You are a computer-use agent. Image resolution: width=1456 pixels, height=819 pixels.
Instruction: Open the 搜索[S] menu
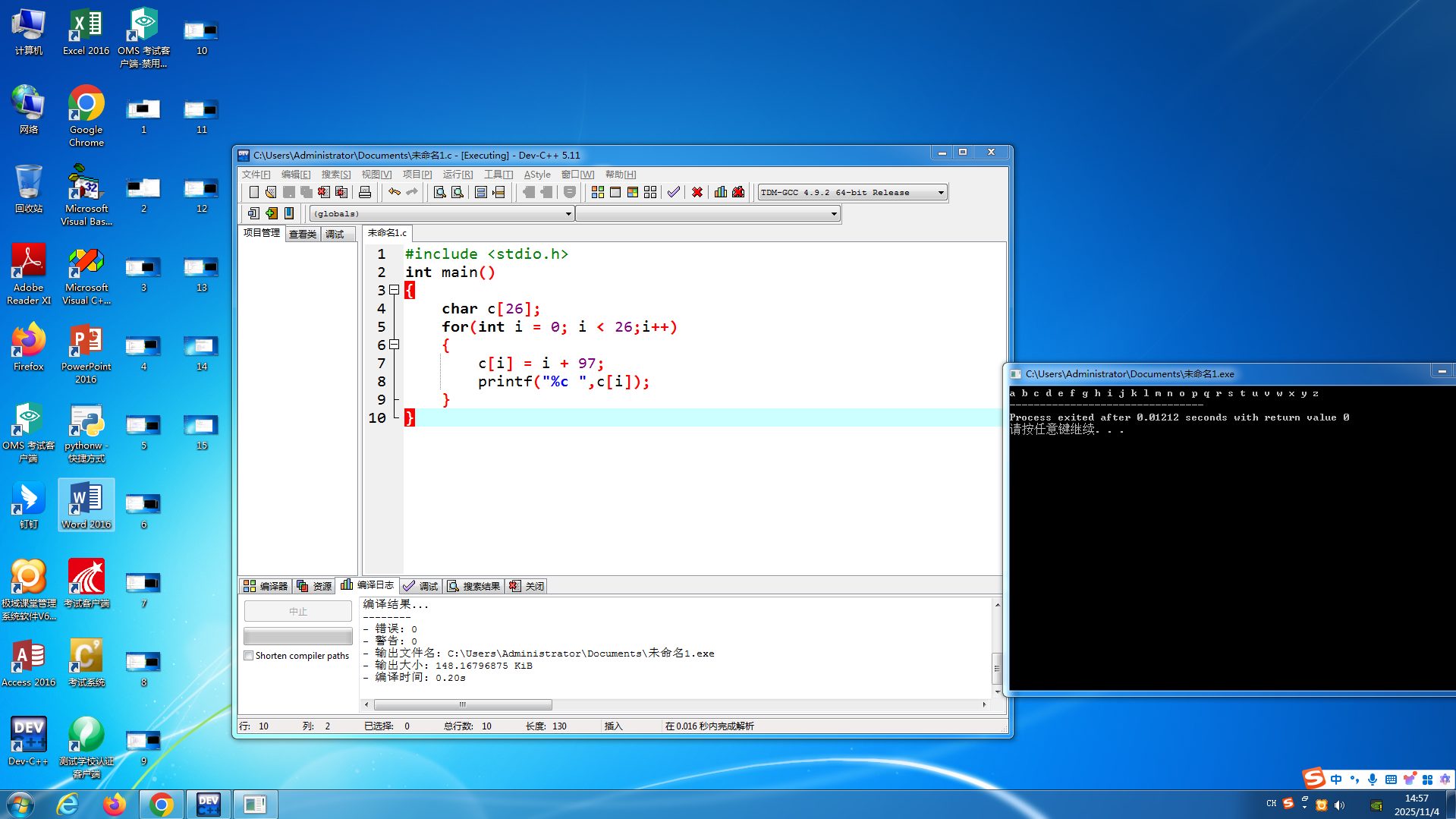pyautogui.click(x=336, y=175)
